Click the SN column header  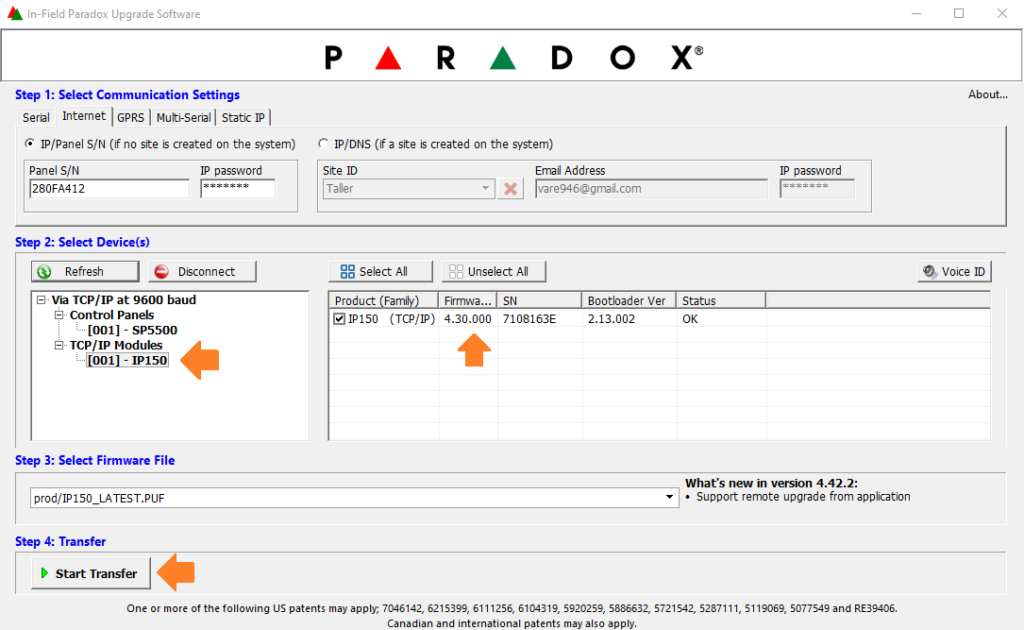[539, 301]
